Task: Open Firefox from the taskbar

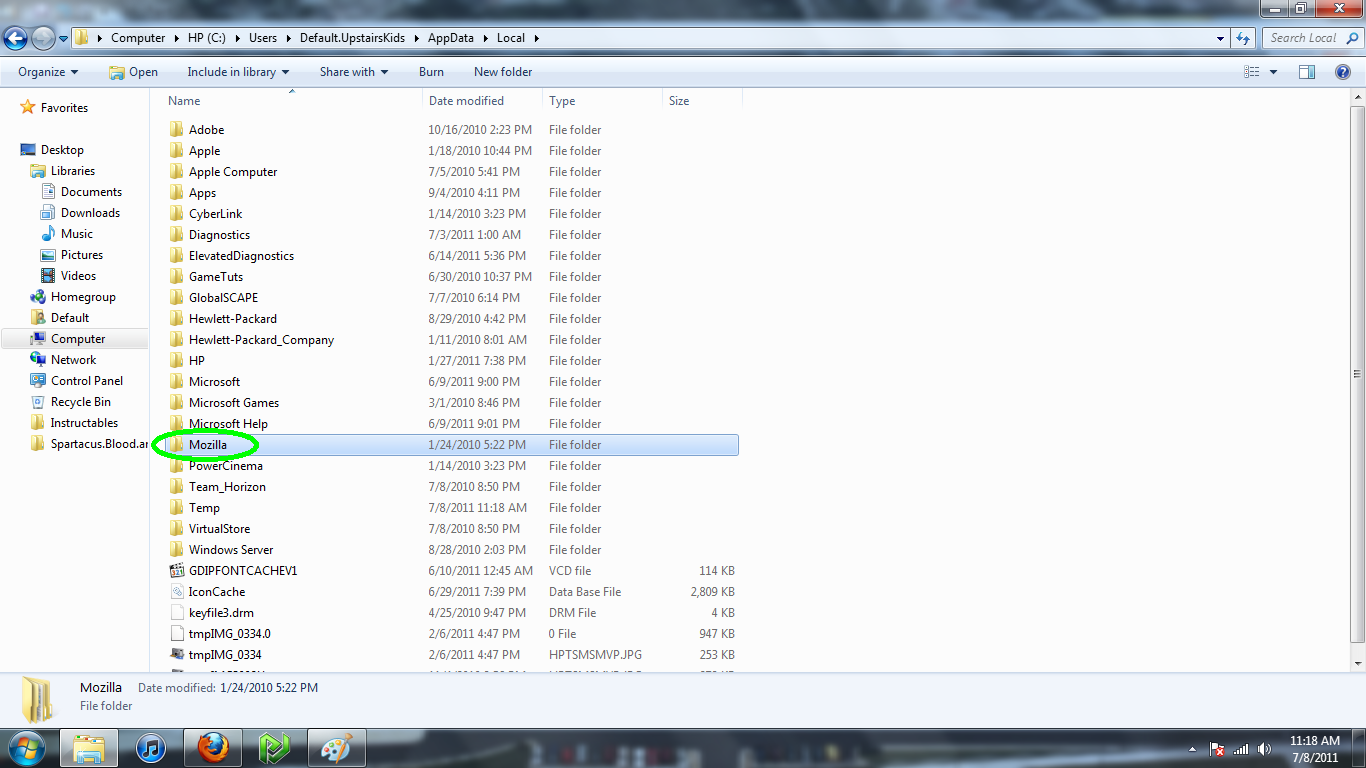Action: (x=213, y=747)
